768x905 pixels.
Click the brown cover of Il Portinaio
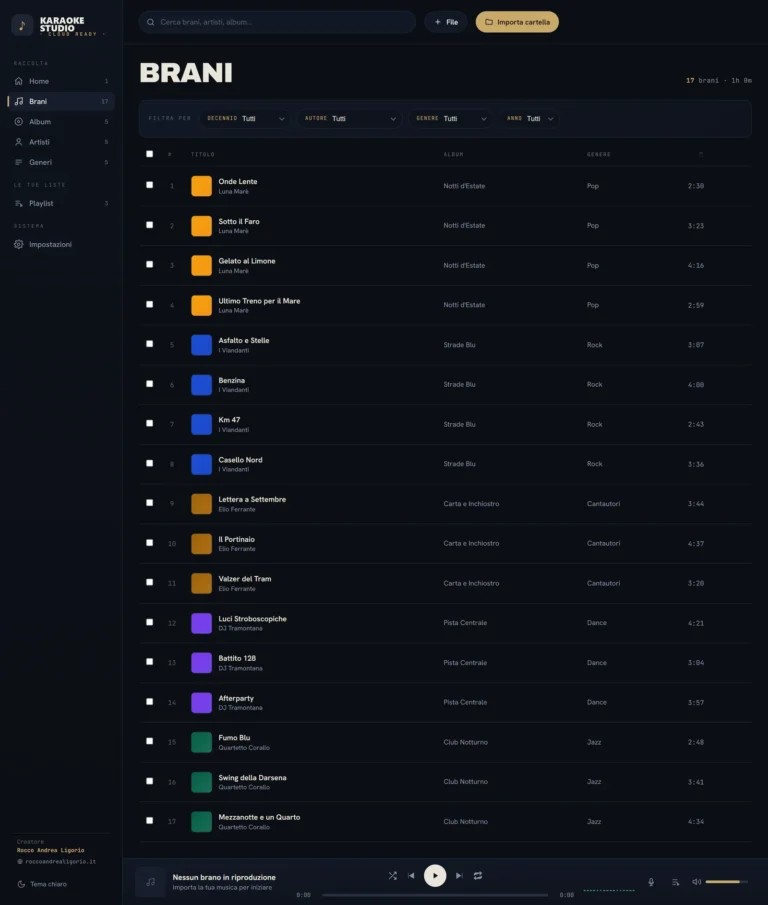pyautogui.click(x=201, y=543)
